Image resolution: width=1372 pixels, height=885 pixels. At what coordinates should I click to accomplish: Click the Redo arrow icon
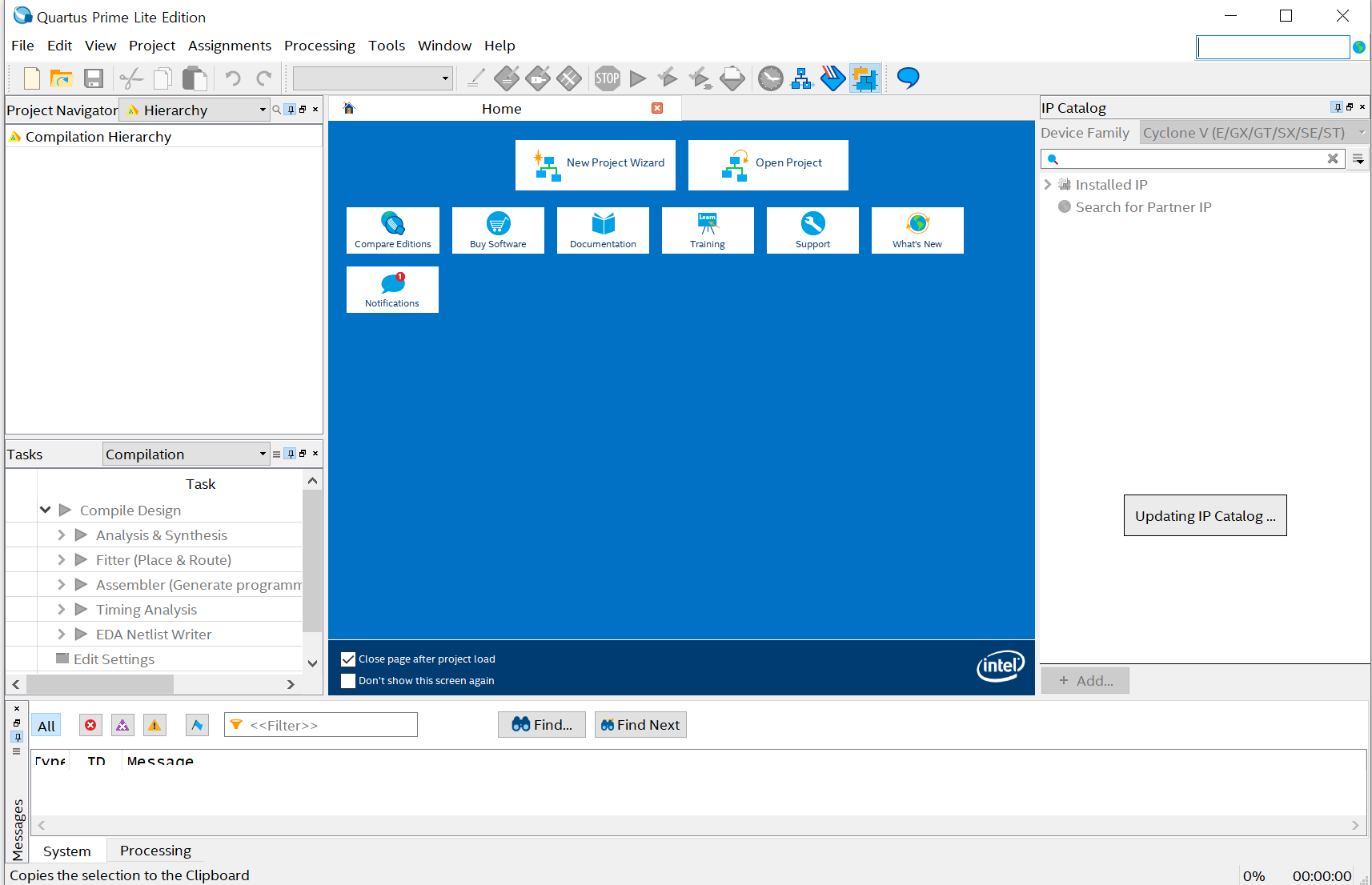tap(264, 78)
